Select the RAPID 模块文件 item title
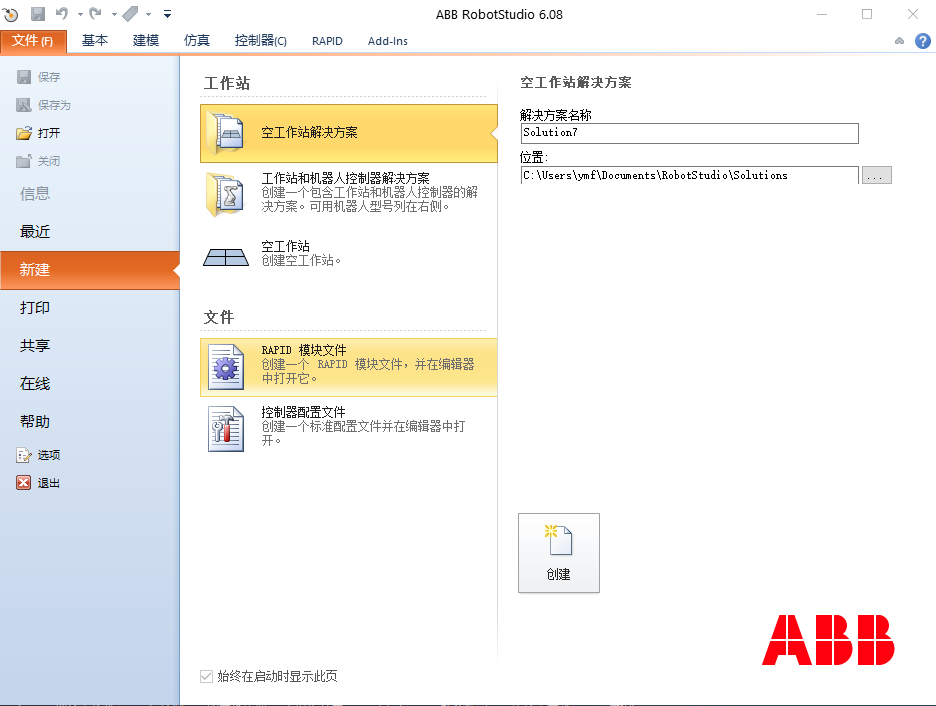This screenshot has width=936, height=706. pyautogui.click(x=304, y=350)
